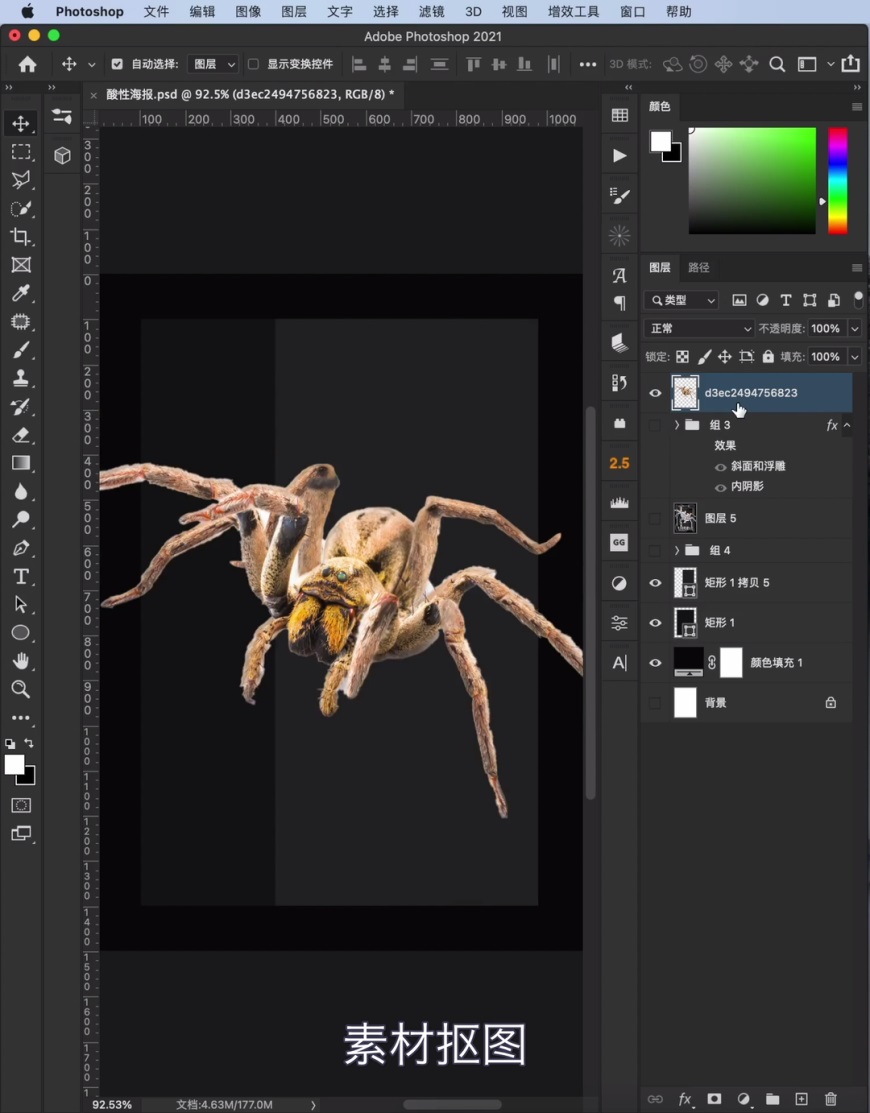Toggle the Auto-Select checkbox
870x1113 pixels.
pyautogui.click(x=117, y=64)
